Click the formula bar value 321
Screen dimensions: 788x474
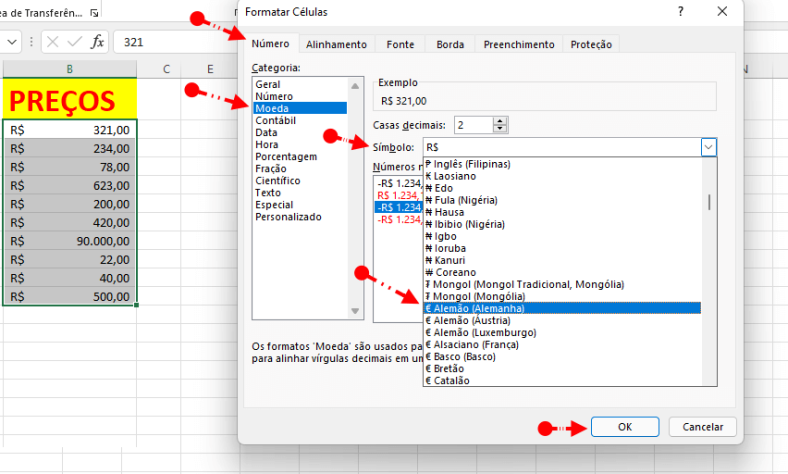click(x=134, y=42)
